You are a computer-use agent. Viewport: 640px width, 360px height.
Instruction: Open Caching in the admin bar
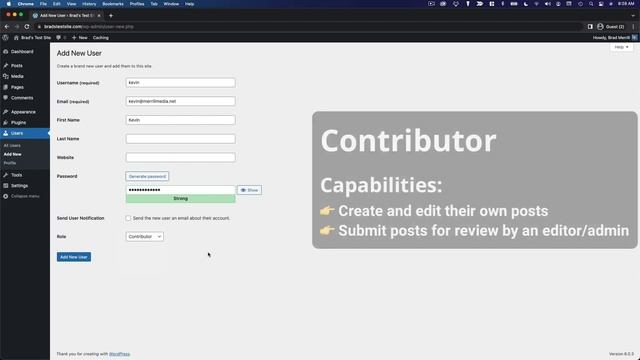pyautogui.click(x=101, y=38)
